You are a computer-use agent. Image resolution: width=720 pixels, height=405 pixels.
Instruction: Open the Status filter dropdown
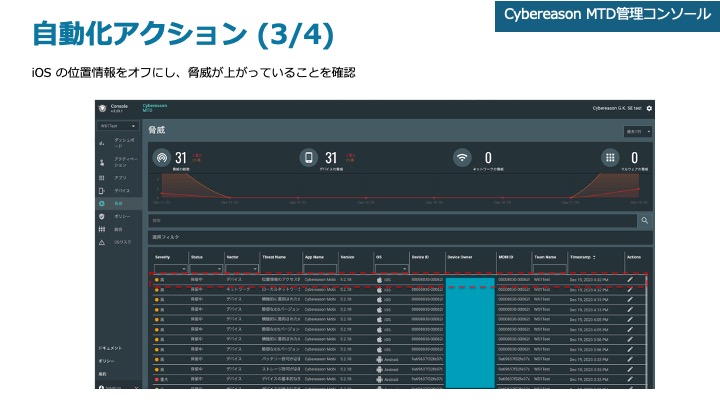tap(206, 269)
